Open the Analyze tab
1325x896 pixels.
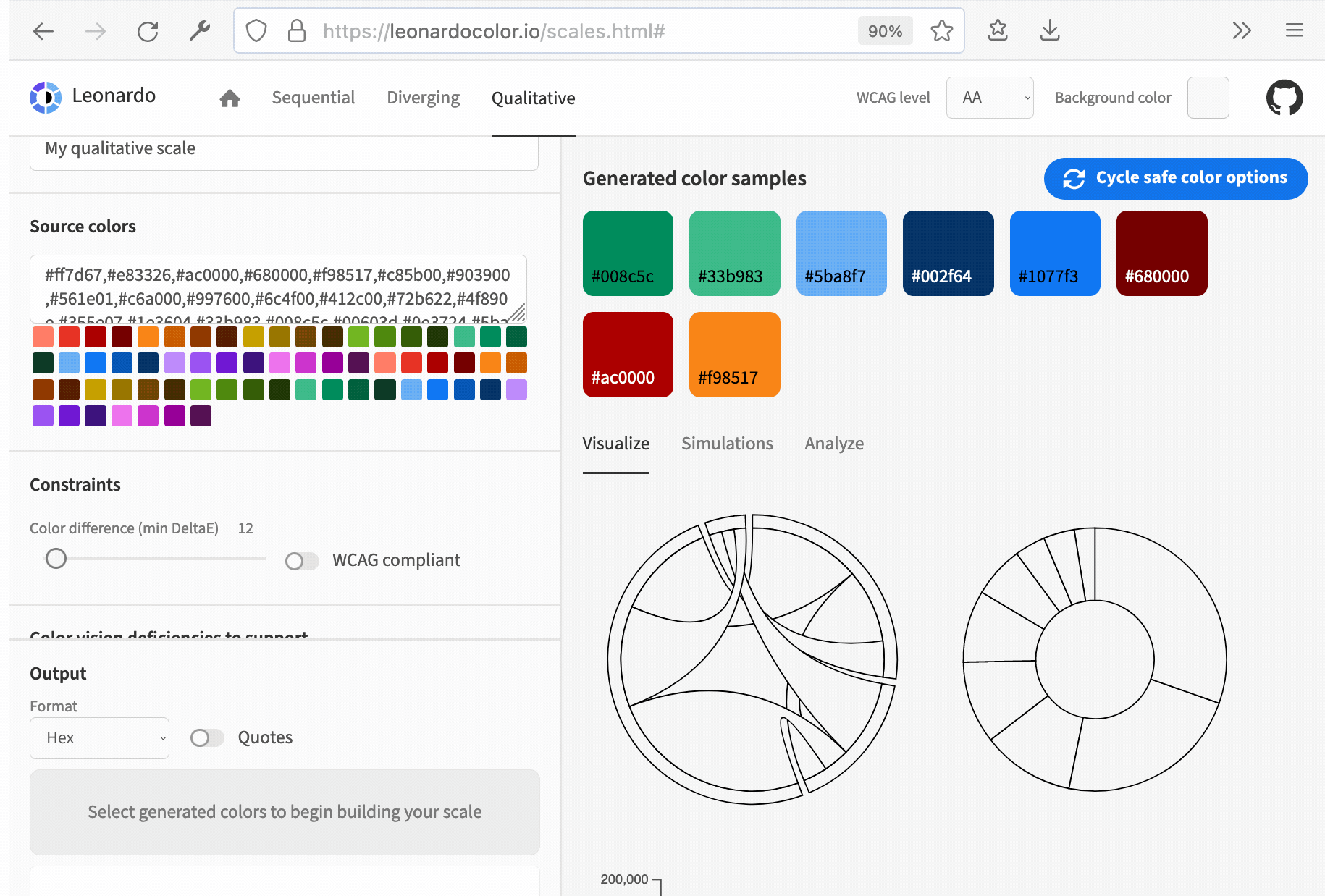(834, 444)
